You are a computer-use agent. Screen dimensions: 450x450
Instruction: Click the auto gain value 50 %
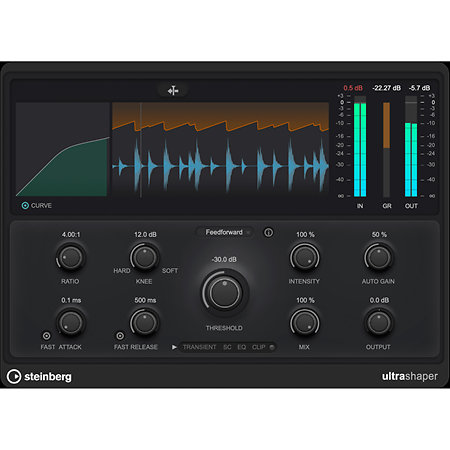coord(379,235)
